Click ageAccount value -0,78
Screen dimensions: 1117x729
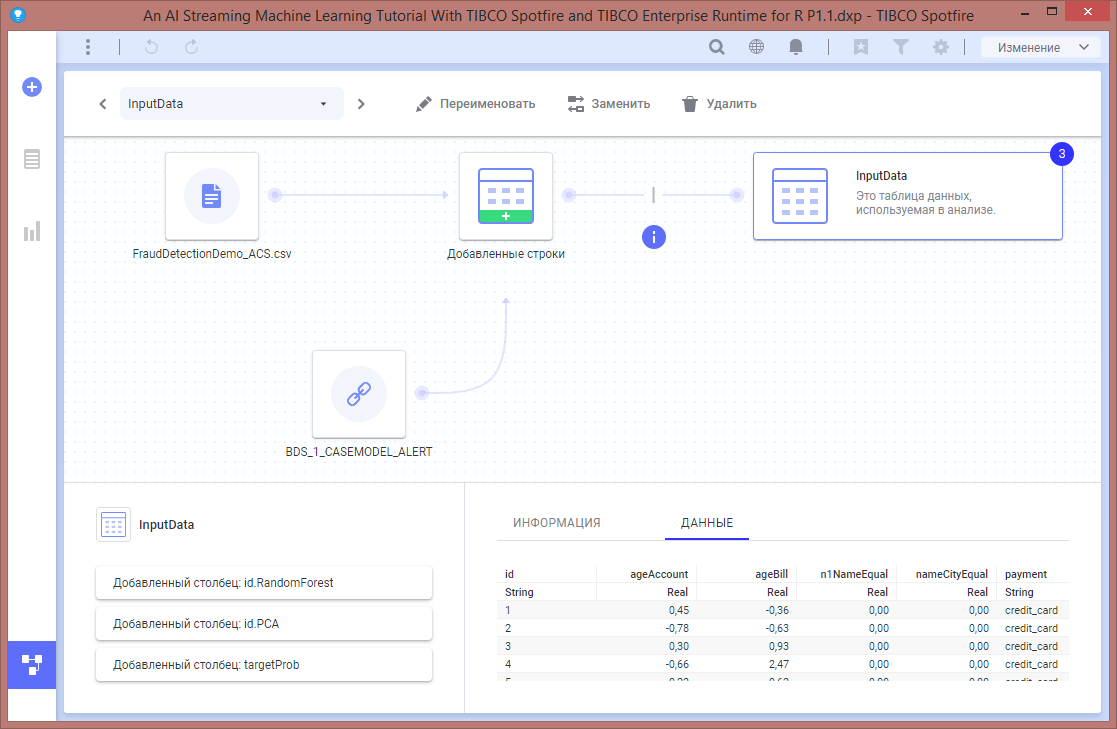(677, 629)
